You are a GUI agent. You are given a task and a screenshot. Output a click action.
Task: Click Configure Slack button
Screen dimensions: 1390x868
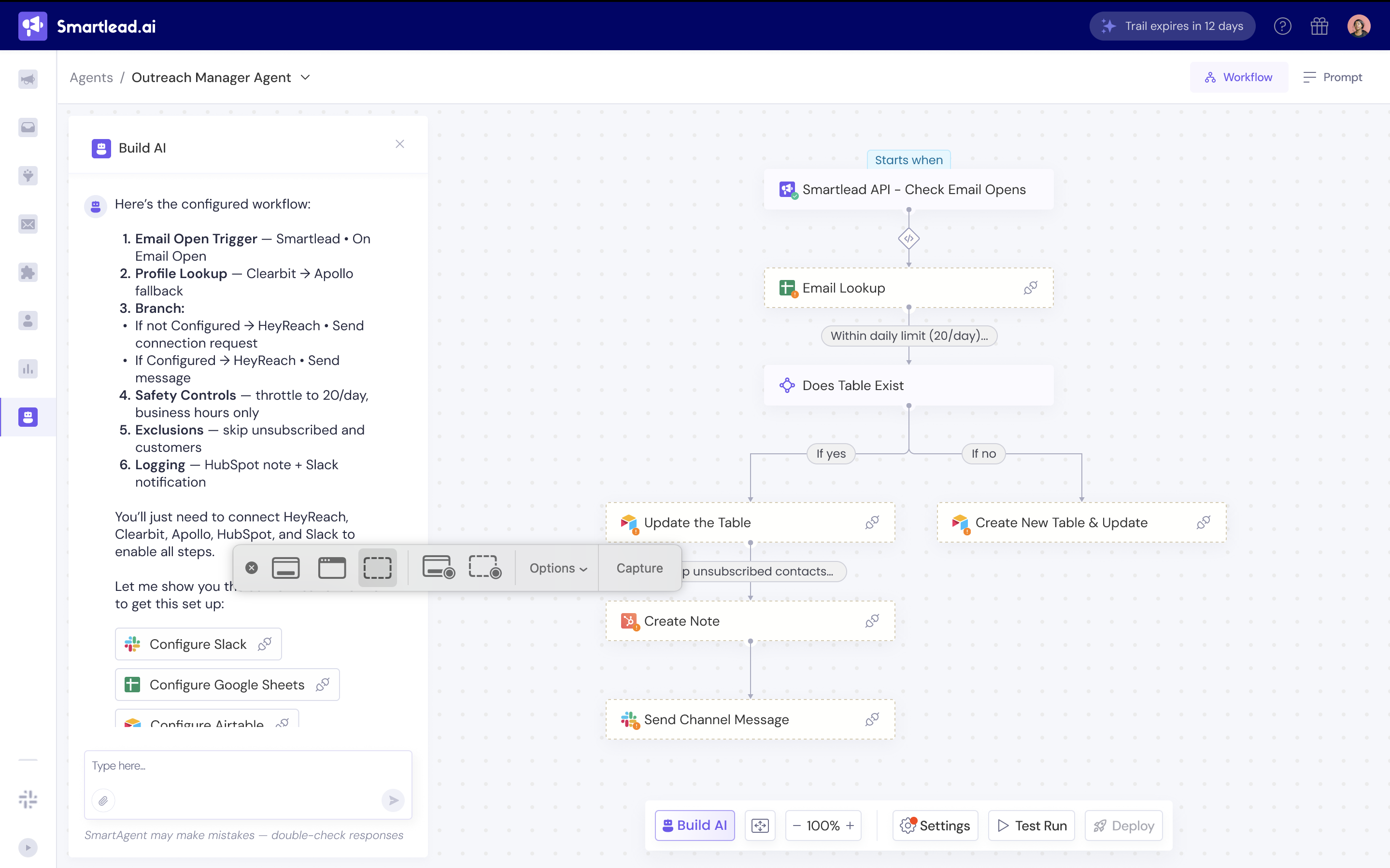point(198,644)
